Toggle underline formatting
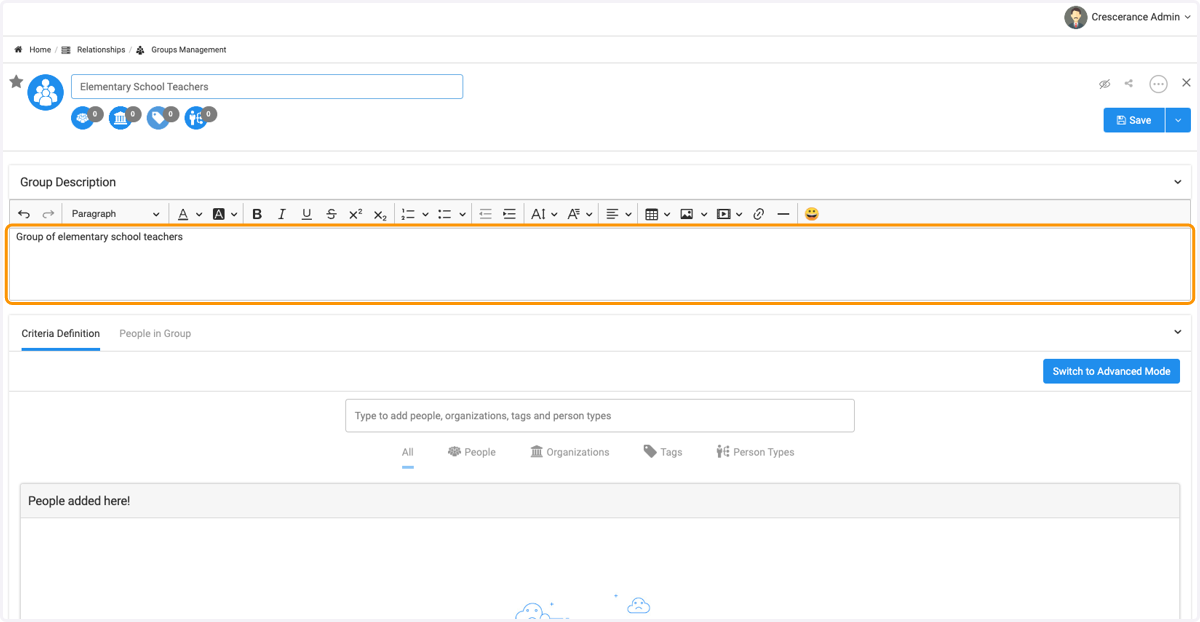This screenshot has height=622, width=1200. (x=306, y=214)
